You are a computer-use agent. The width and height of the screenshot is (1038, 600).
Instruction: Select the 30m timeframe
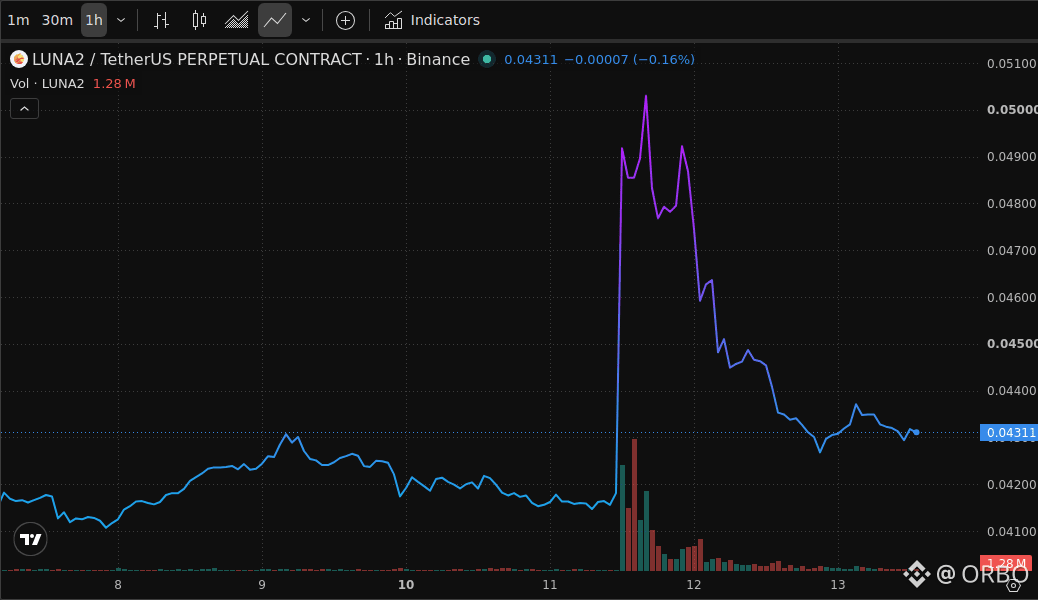57,20
